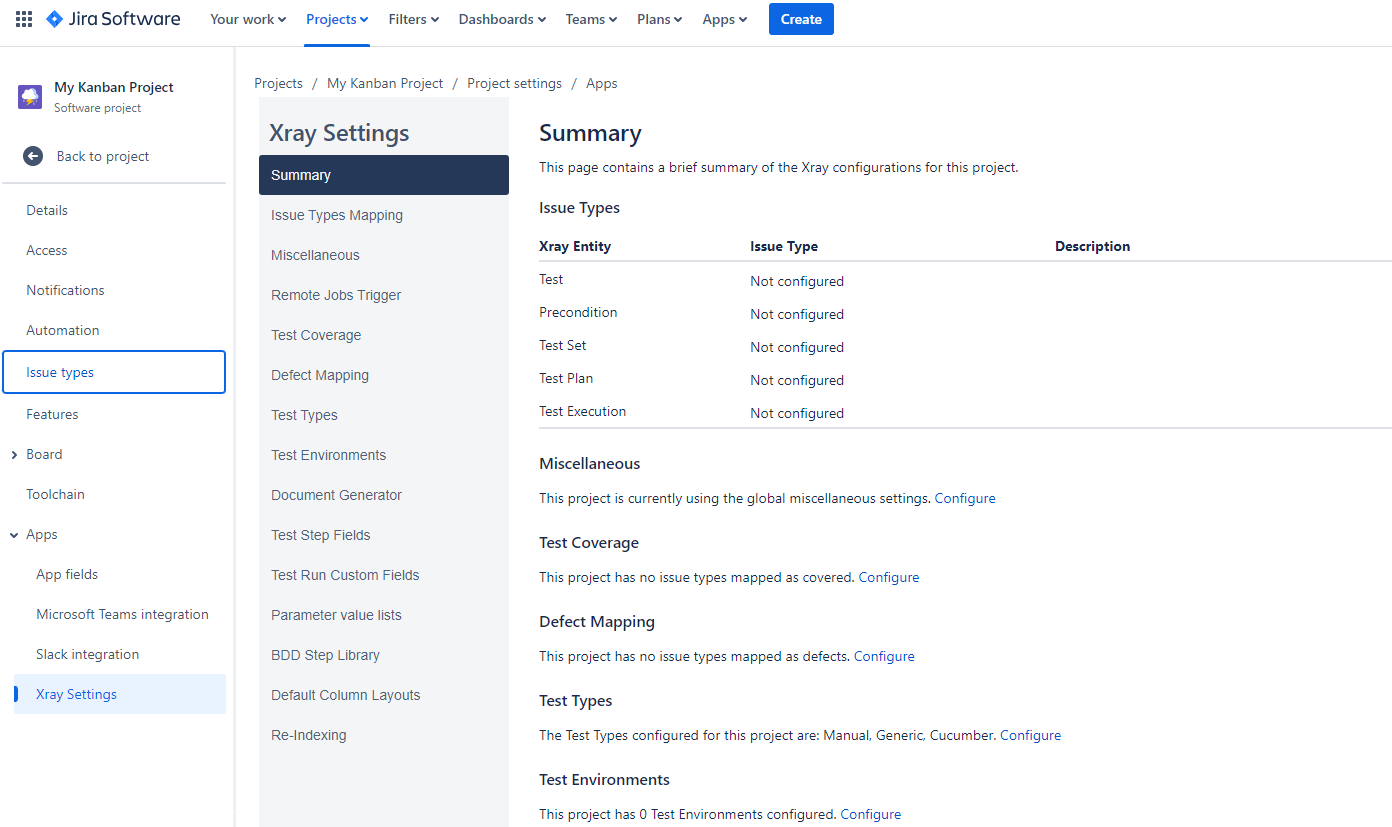This screenshot has height=827, width=1392.
Task: Open the Dashboards dropdown
Action: (502, 19)
